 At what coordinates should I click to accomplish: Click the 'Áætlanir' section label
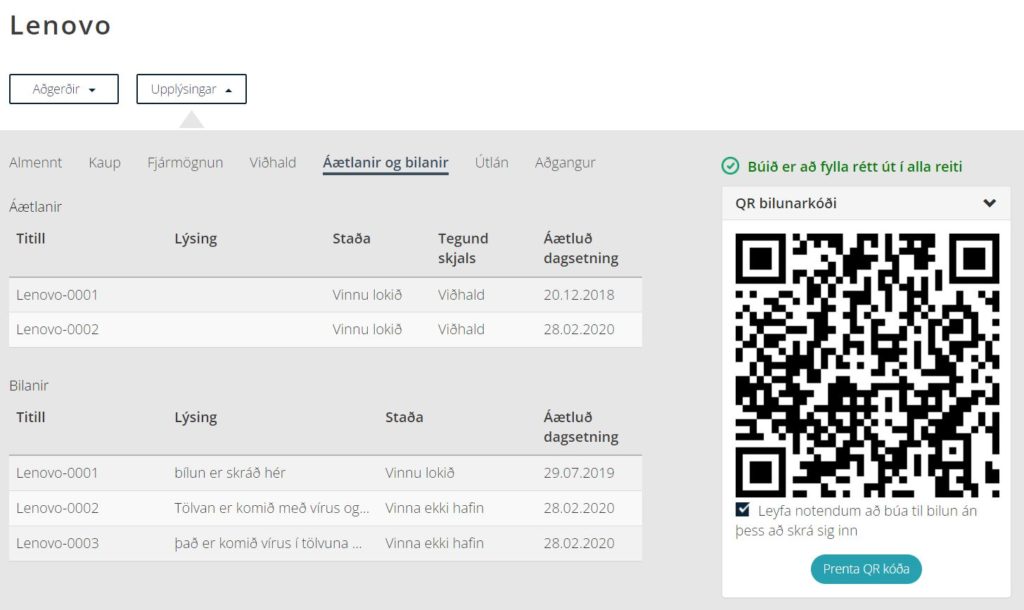[35, 206]
